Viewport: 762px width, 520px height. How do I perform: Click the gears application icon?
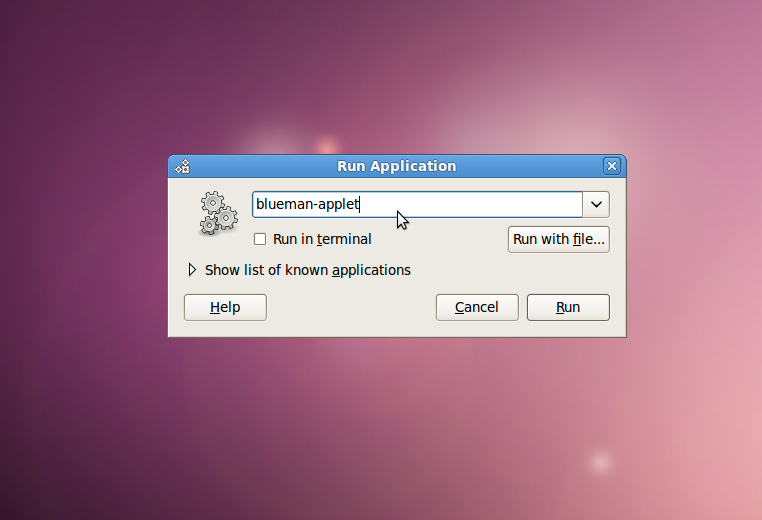[219, 213]
